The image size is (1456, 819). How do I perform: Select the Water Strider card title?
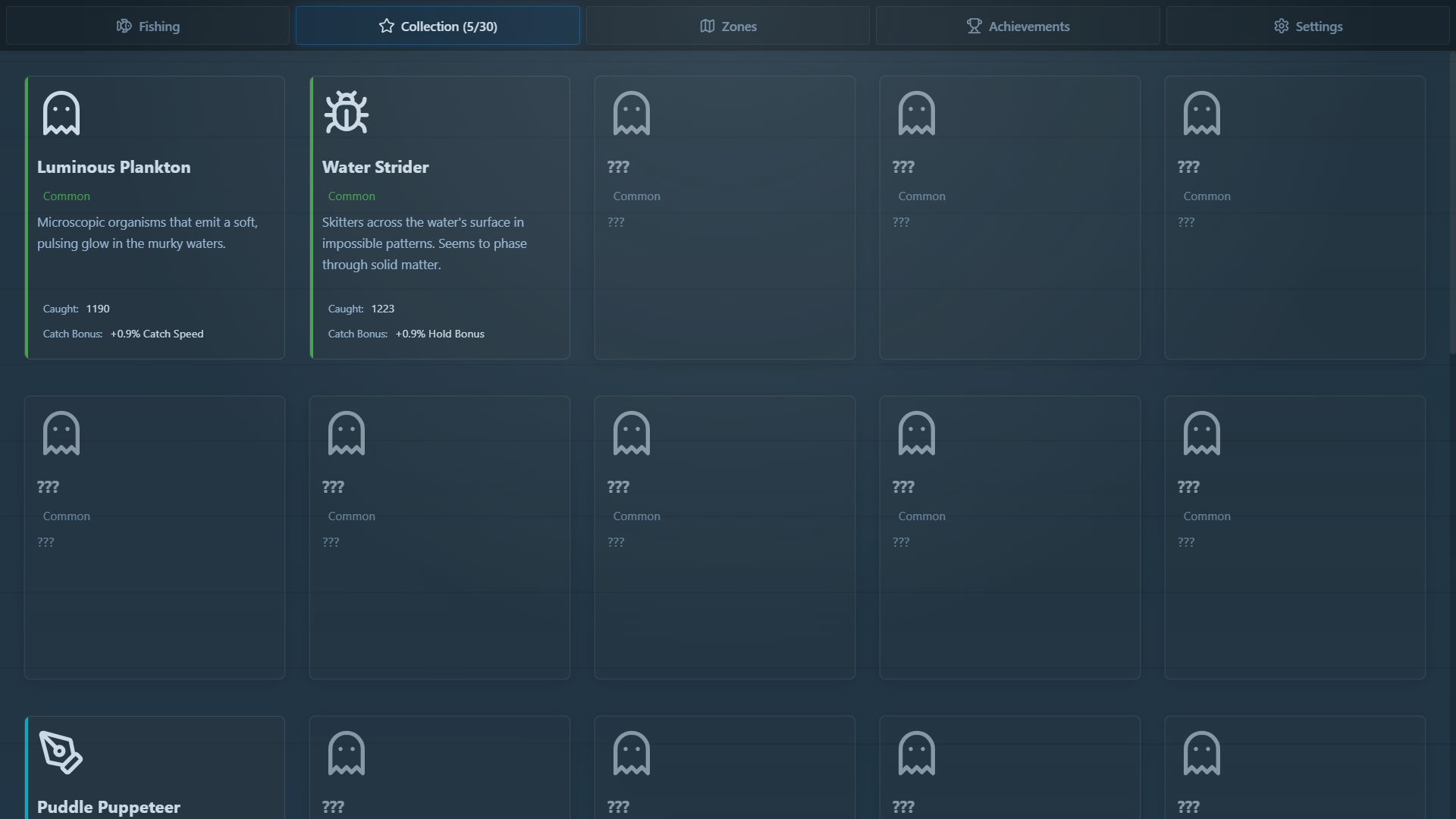click(375, 167)
